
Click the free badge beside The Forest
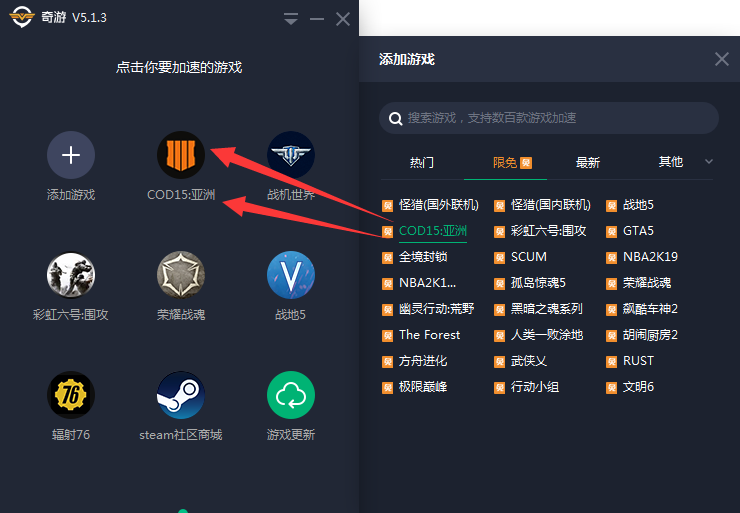click(387, 336)
